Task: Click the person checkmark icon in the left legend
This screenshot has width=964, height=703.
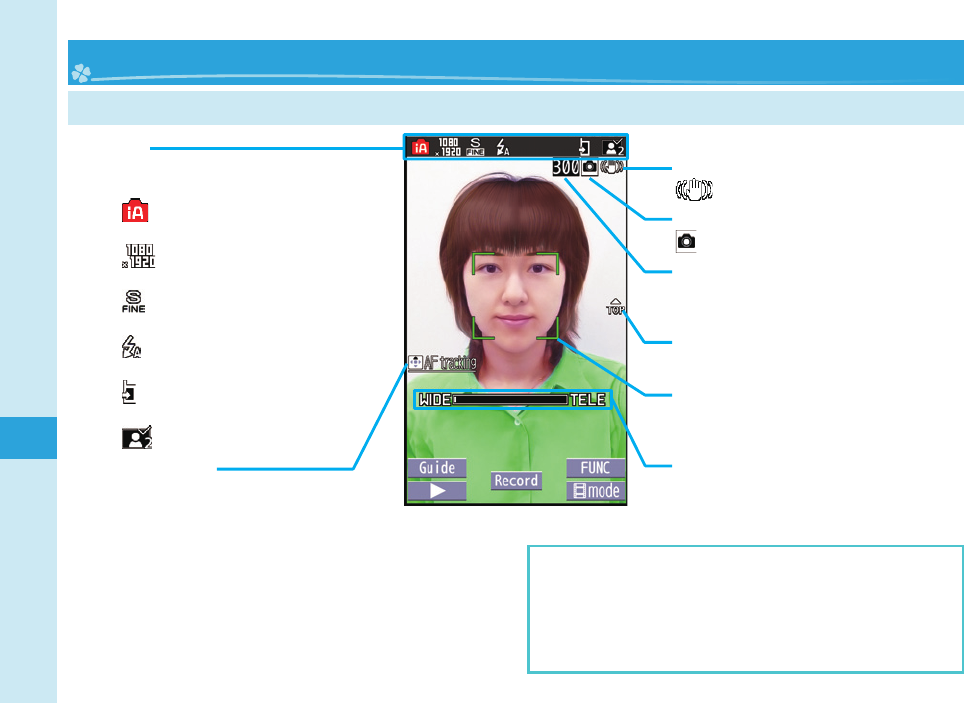Action: click(x=137, y=437)
